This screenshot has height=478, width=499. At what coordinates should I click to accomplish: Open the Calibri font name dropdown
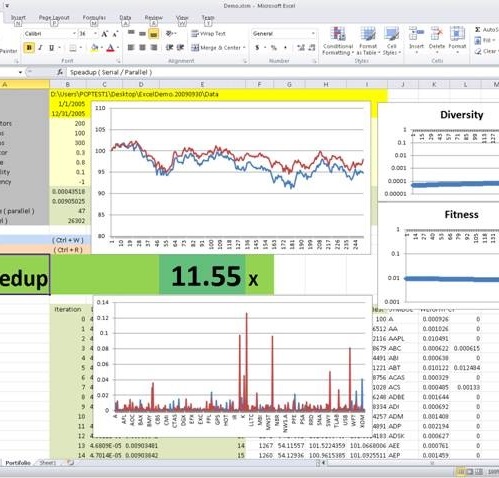click(x=50, y=34)
